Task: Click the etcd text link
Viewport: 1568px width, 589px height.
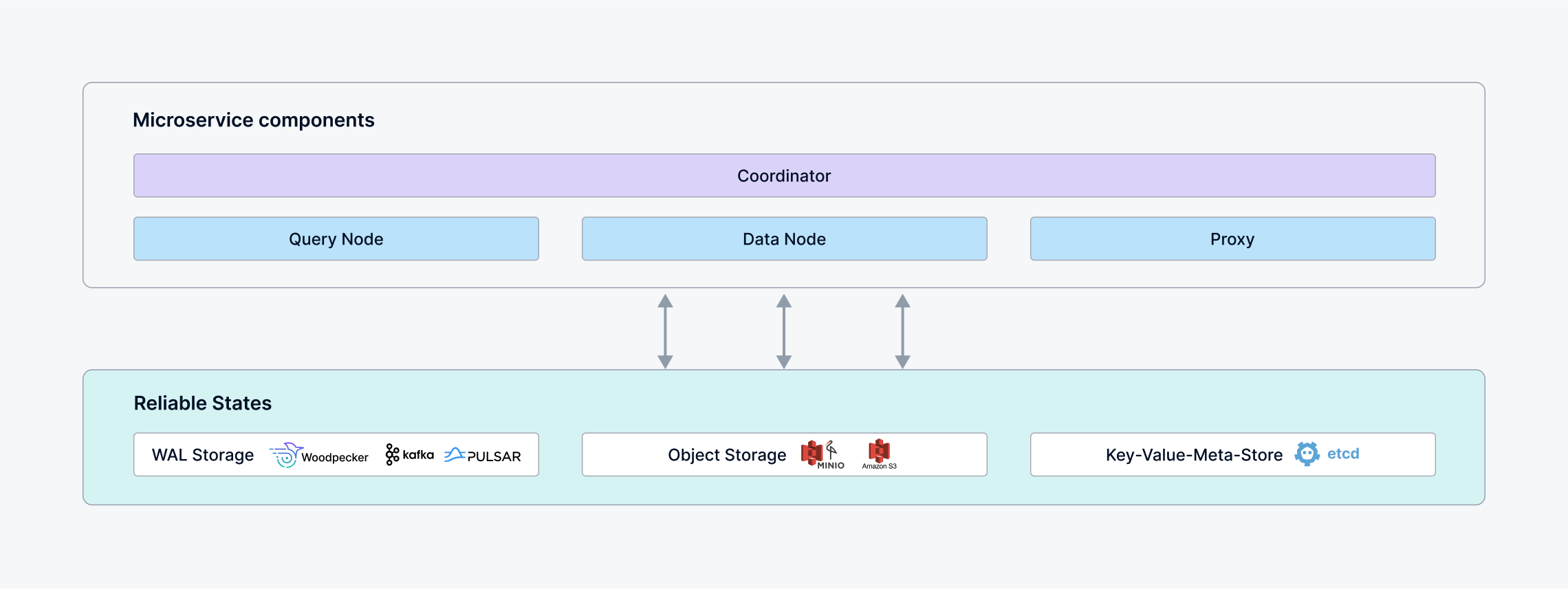Action: (1343, 454)
